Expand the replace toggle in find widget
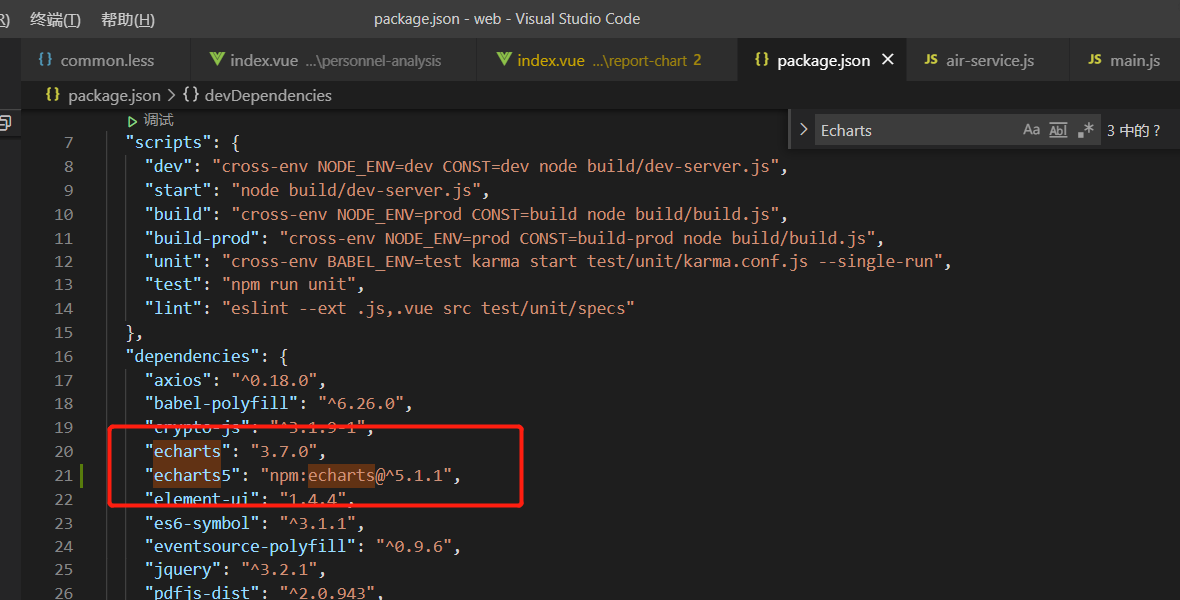 point(804,129)
